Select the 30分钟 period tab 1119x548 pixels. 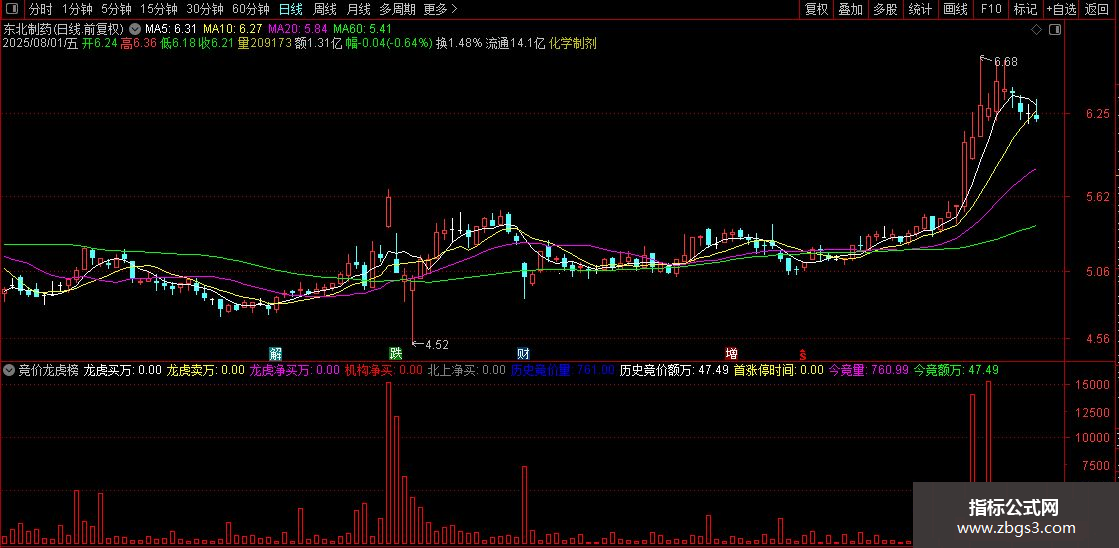tap(205, 9)
